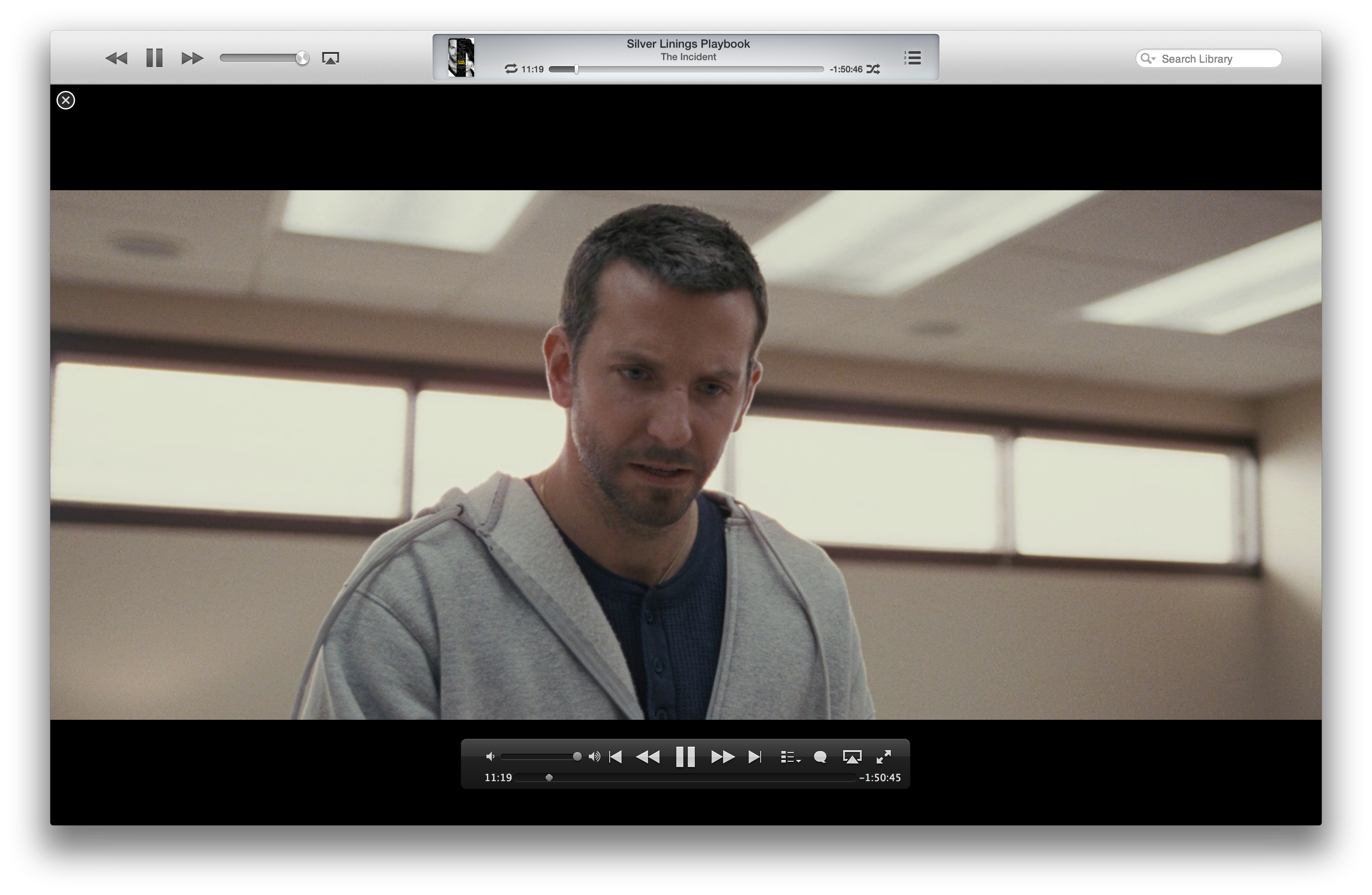The width and height of the screenshot is (1372, 895).
Task: Adjust the overlay volume slider
Action: [x=541, y=757]
